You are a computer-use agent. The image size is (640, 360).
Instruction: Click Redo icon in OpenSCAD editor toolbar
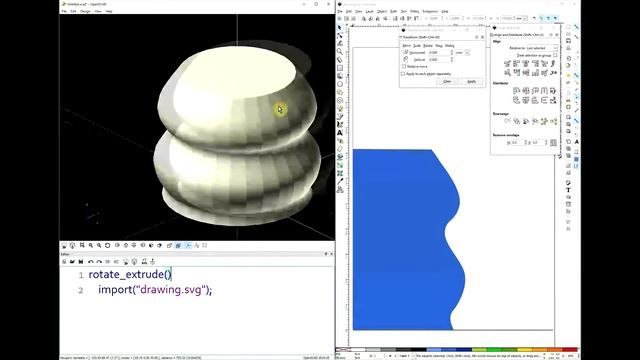pyautogui.click(x=99, y=262)
